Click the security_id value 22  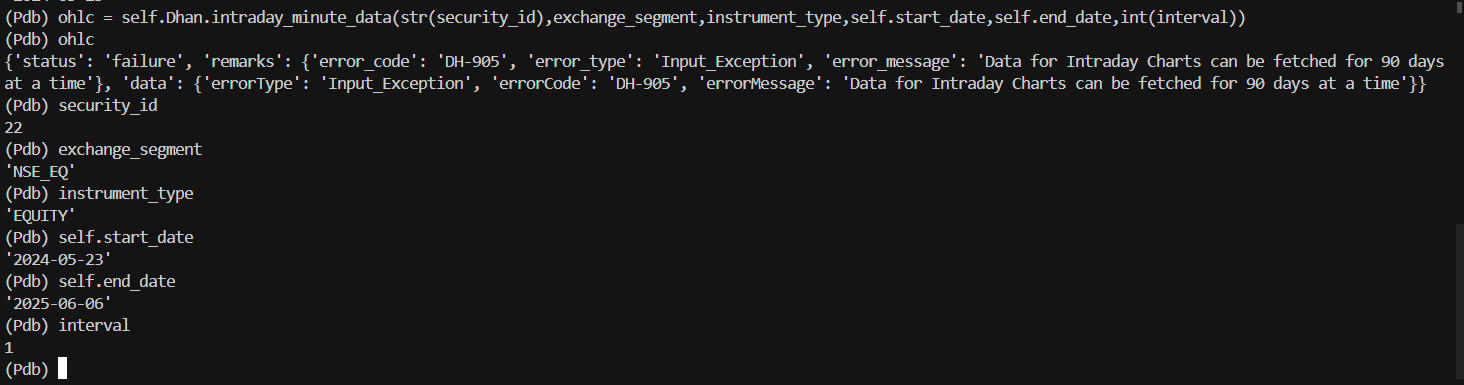coord(13,127)
